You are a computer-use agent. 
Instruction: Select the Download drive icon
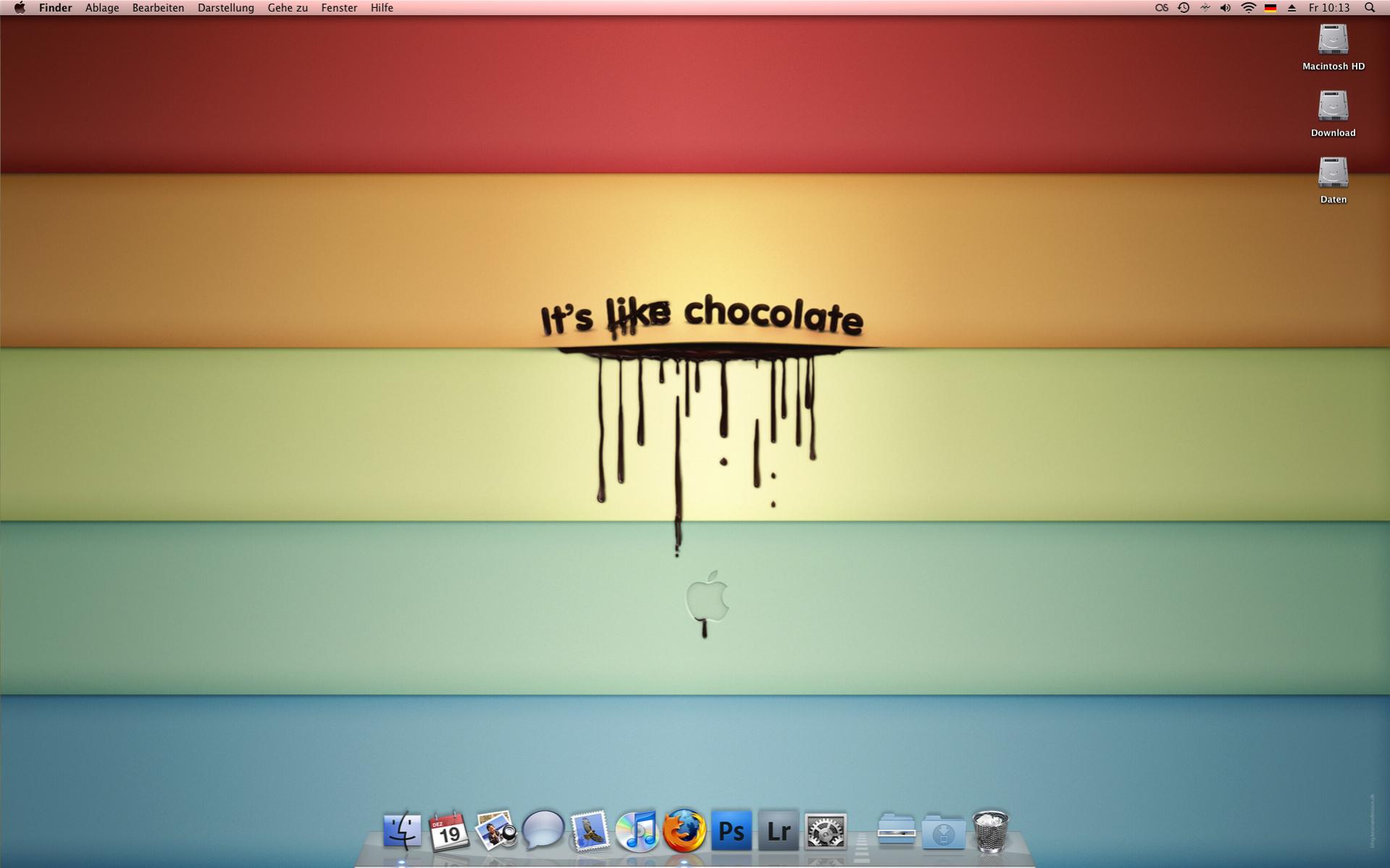pos(1333,106)
